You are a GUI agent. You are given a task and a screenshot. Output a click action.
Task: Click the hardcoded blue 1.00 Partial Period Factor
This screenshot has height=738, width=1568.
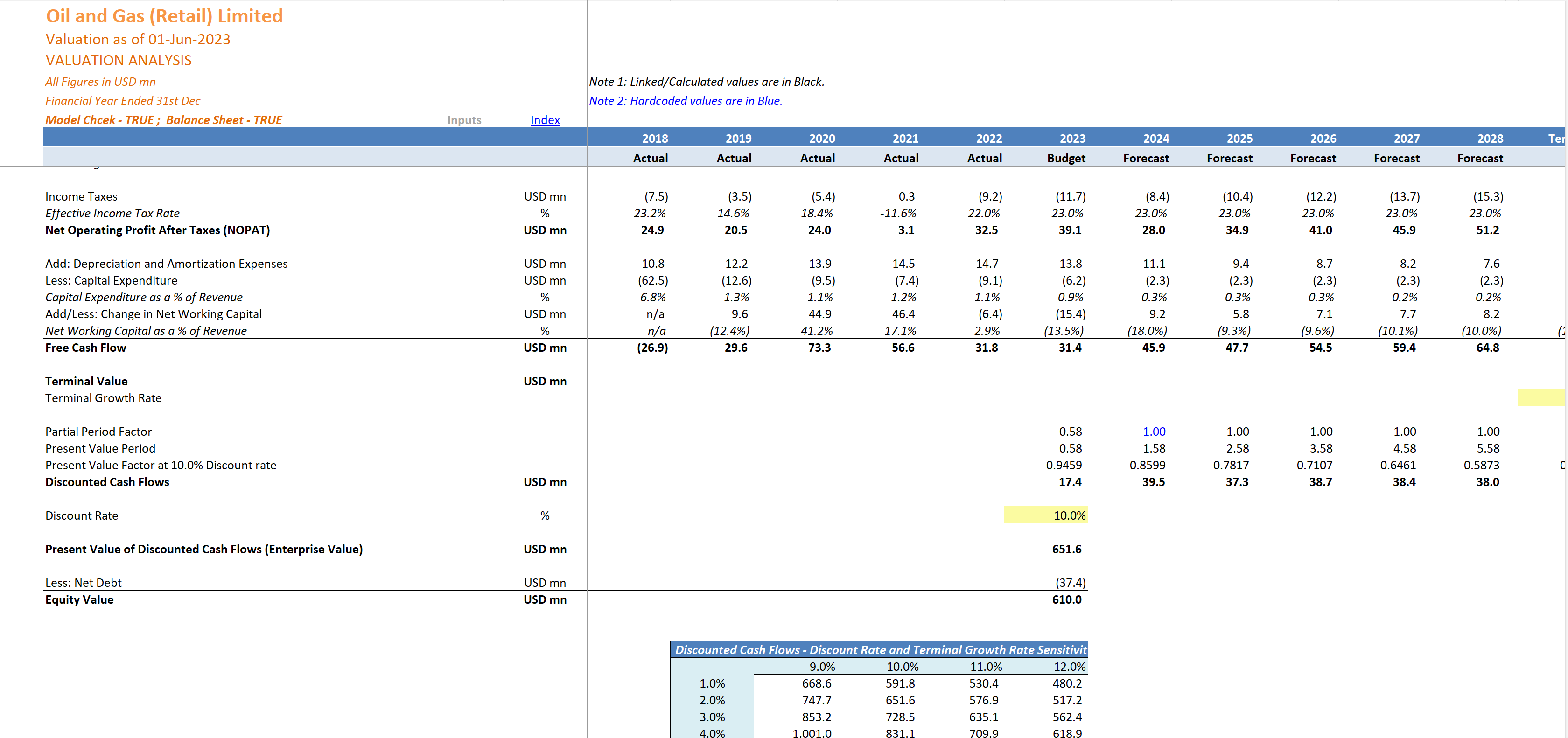pos(1154,431)
